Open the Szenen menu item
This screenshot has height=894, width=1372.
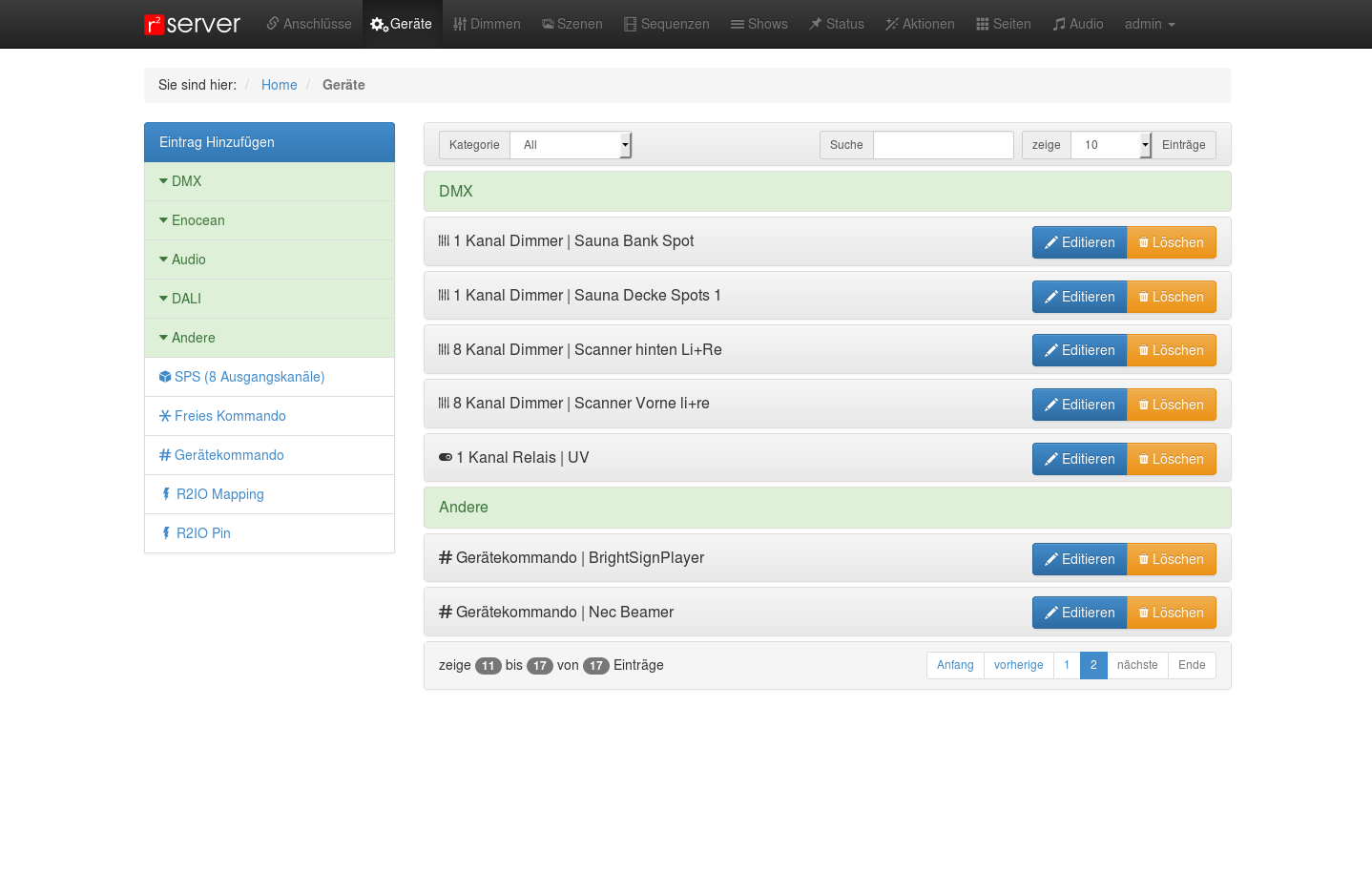pos(572,24)
